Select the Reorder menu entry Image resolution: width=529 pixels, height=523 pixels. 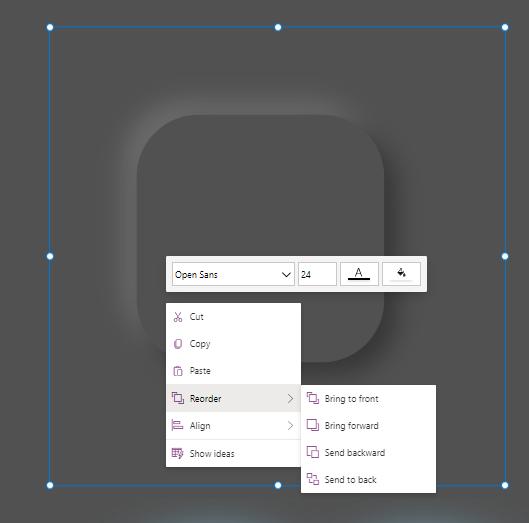[x=233, y=398]
